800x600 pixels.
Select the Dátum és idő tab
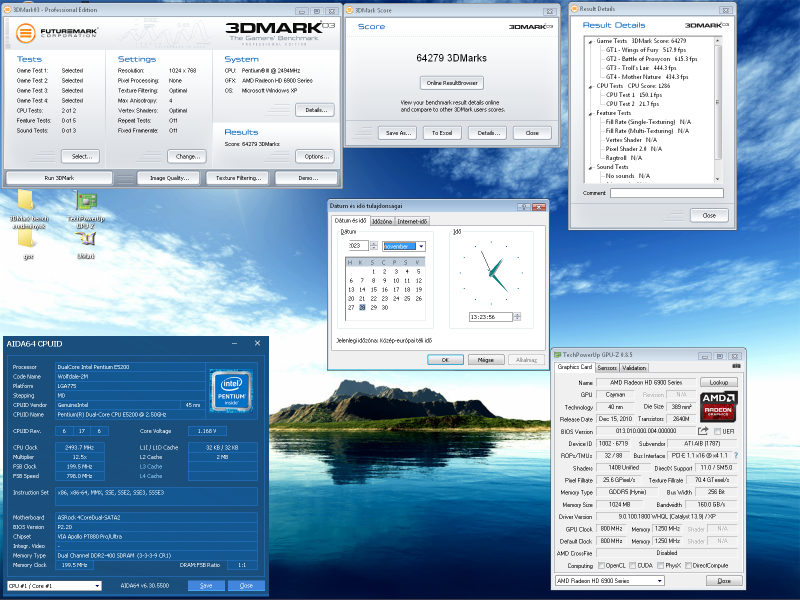point(351,220)
